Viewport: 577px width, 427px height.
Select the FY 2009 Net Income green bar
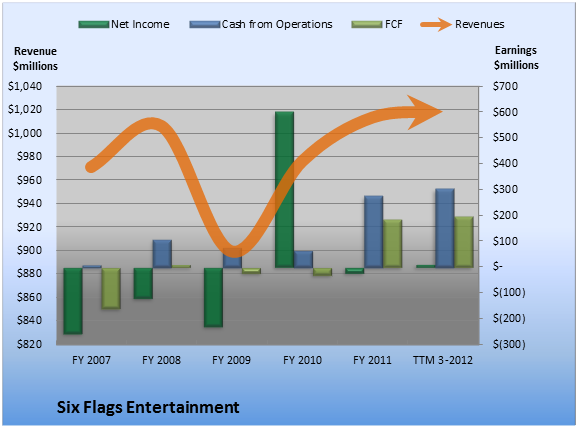click(x=213, y=297)
